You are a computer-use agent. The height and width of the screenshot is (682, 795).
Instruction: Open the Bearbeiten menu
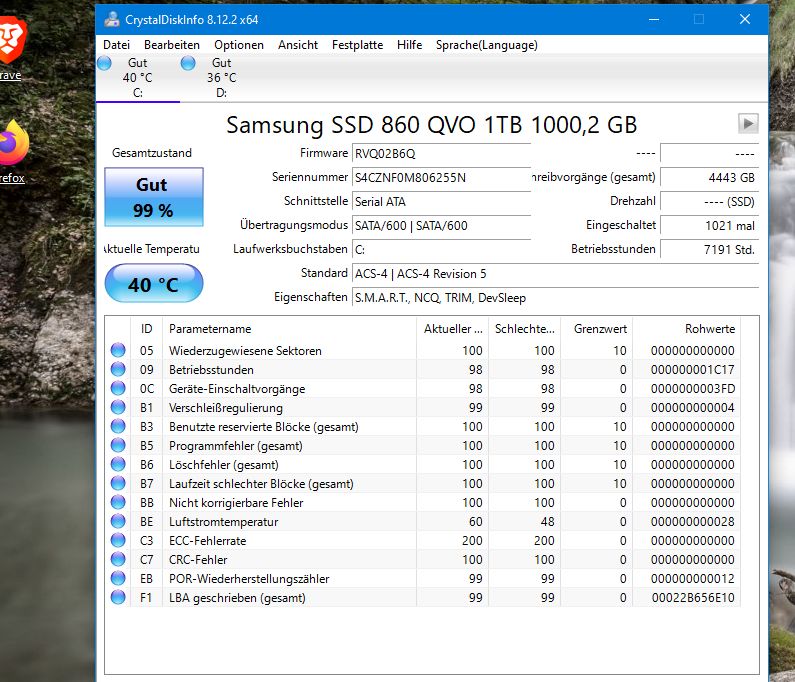click(x=171, y=45)
